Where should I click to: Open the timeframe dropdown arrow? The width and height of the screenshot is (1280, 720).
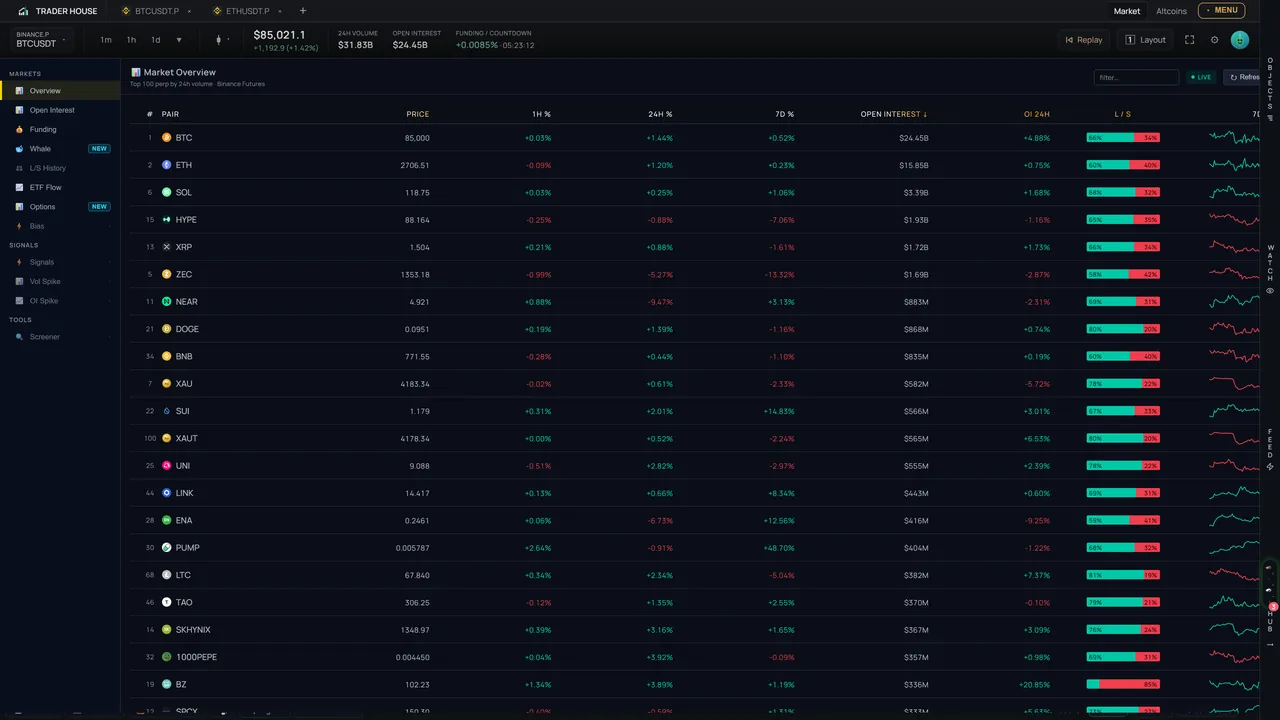[179, 40]
